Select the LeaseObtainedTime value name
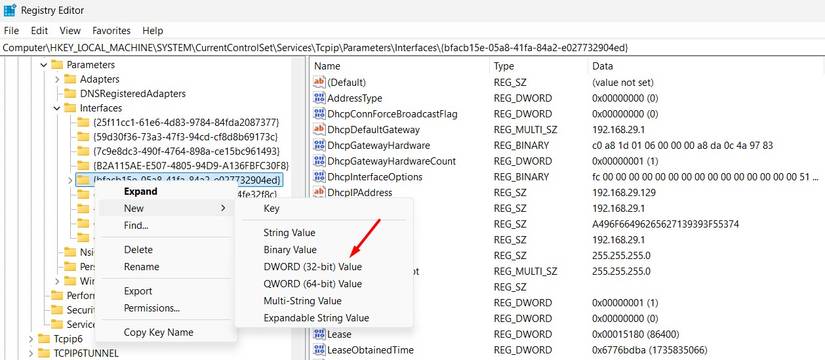 point(370,350)
